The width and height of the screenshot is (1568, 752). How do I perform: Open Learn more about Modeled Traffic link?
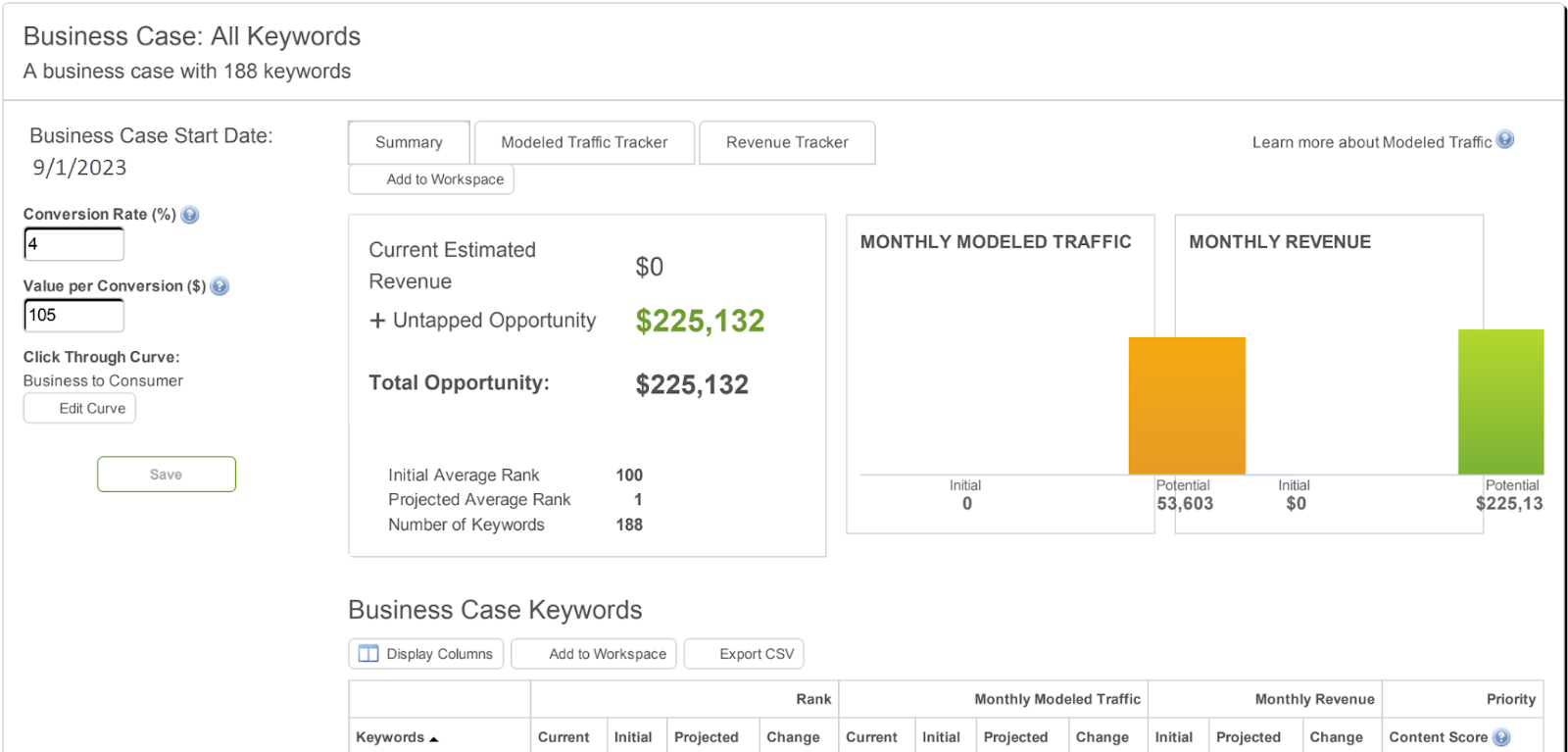(1371, 142)
